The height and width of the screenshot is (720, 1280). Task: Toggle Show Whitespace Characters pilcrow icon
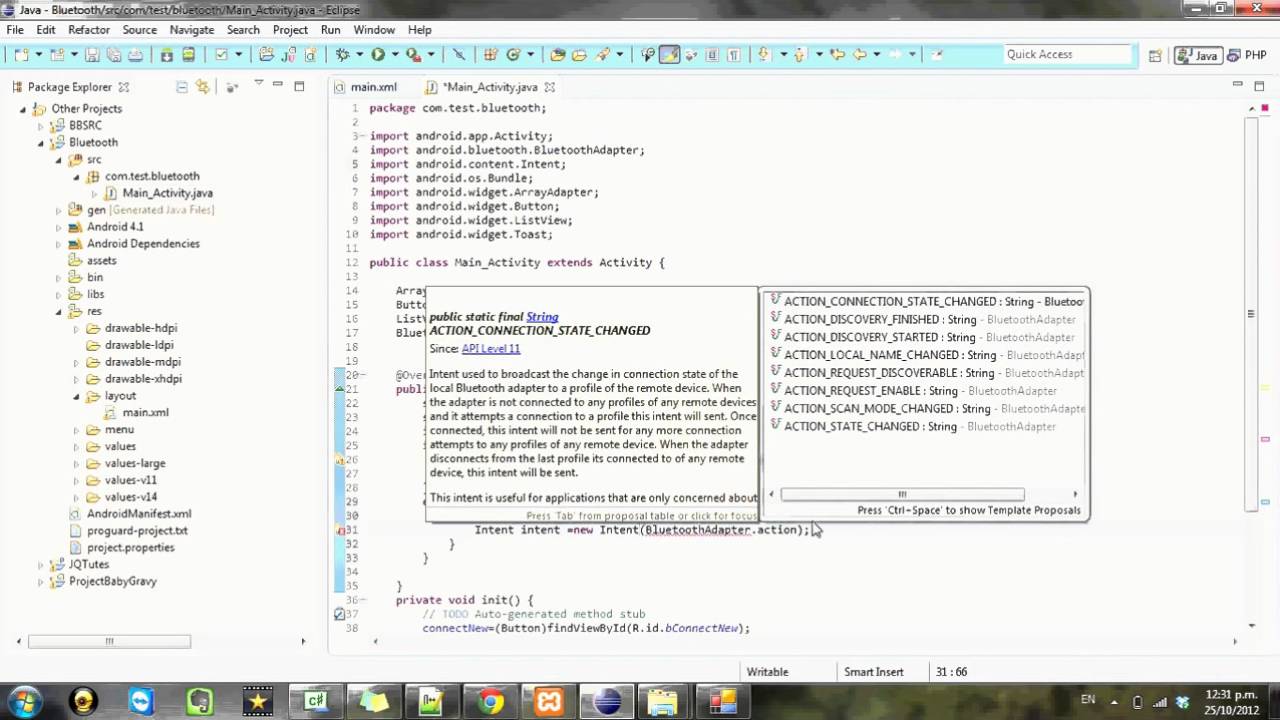pos(733,55)
